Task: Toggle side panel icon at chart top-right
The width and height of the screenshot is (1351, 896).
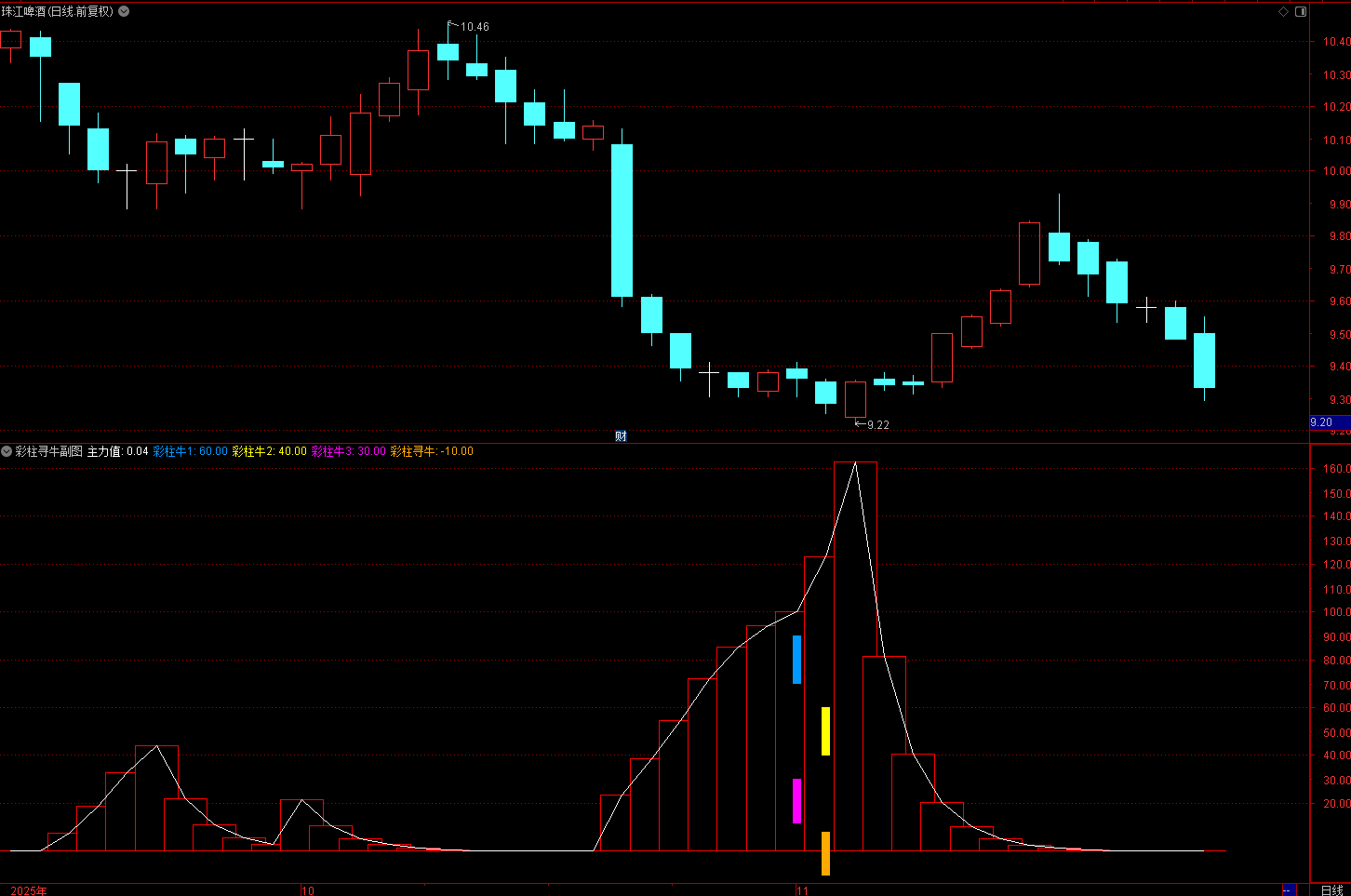Action: click(1301, 11)
